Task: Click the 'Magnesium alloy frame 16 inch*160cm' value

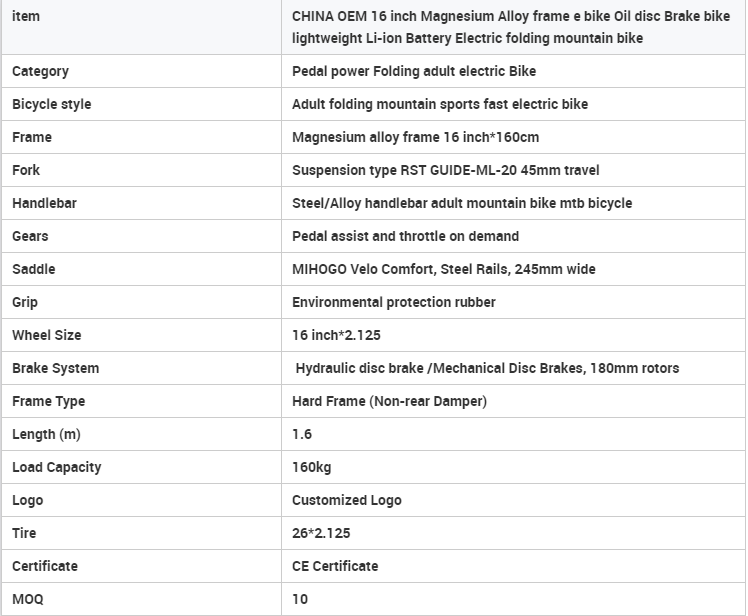Action: coord(415,137)
